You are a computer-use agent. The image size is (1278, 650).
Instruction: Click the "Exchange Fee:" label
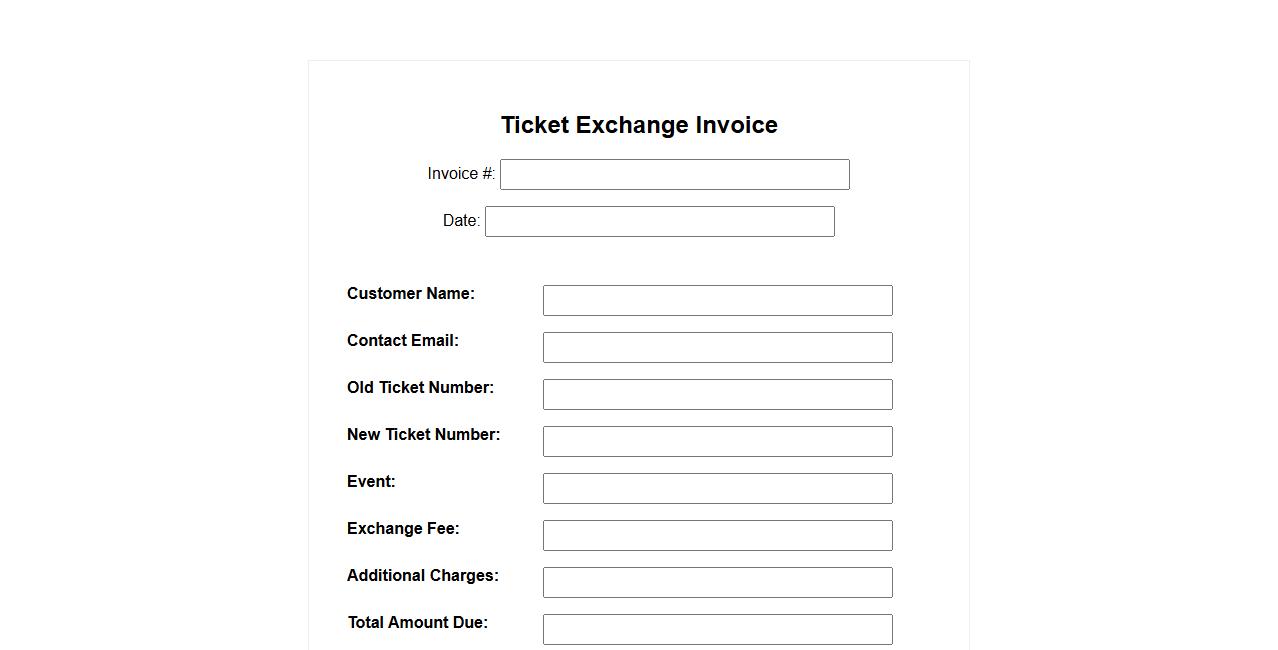[x=403, y=529]
